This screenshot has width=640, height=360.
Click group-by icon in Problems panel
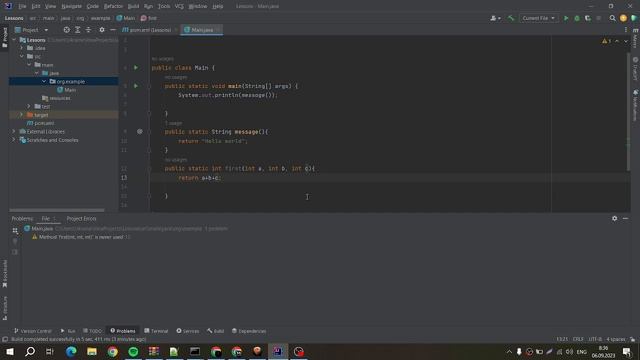pyautogui.click(x=15, y=231)
